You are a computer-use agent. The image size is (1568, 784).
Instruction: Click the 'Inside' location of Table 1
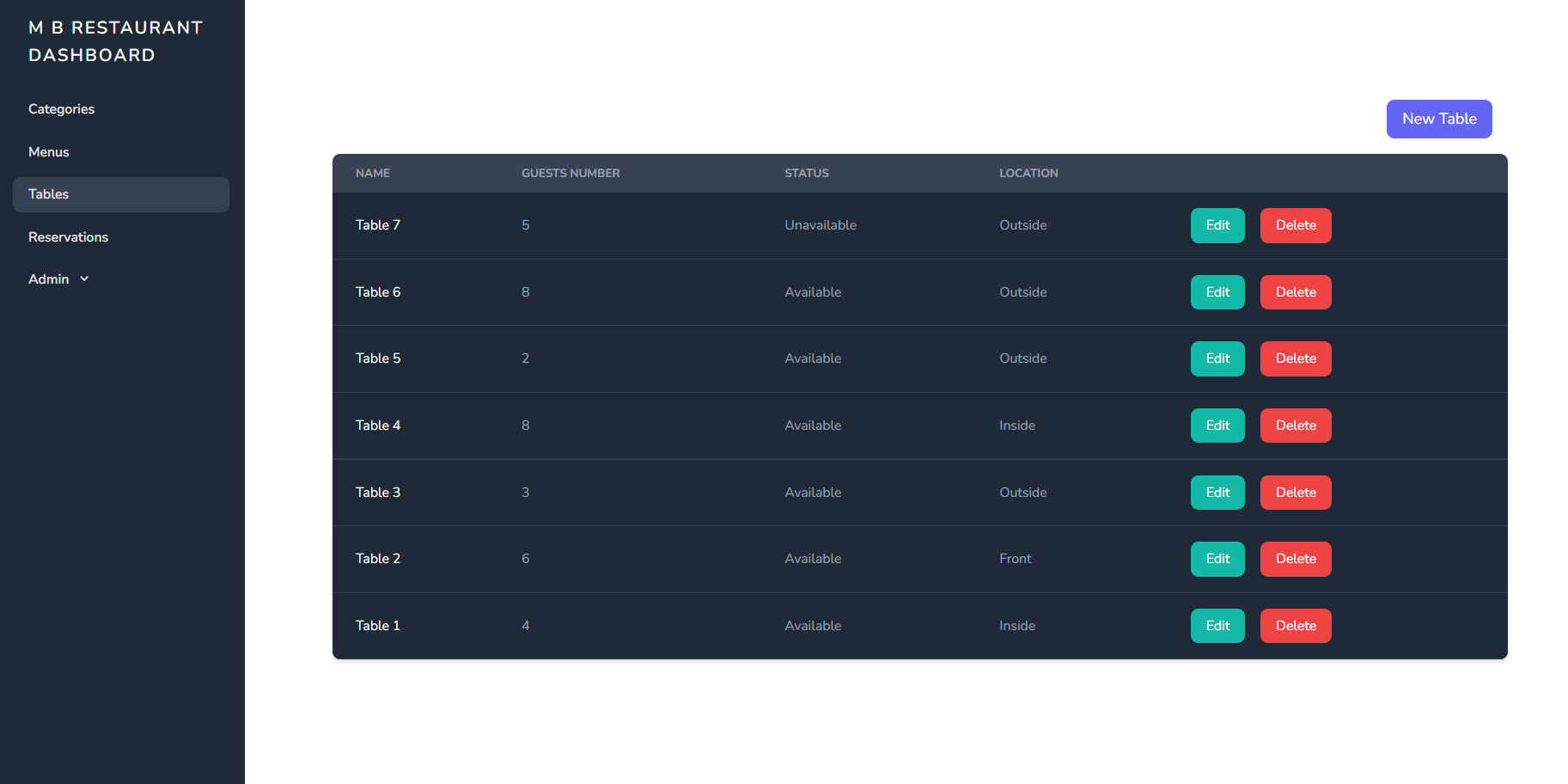click(x=1017, y=626)
